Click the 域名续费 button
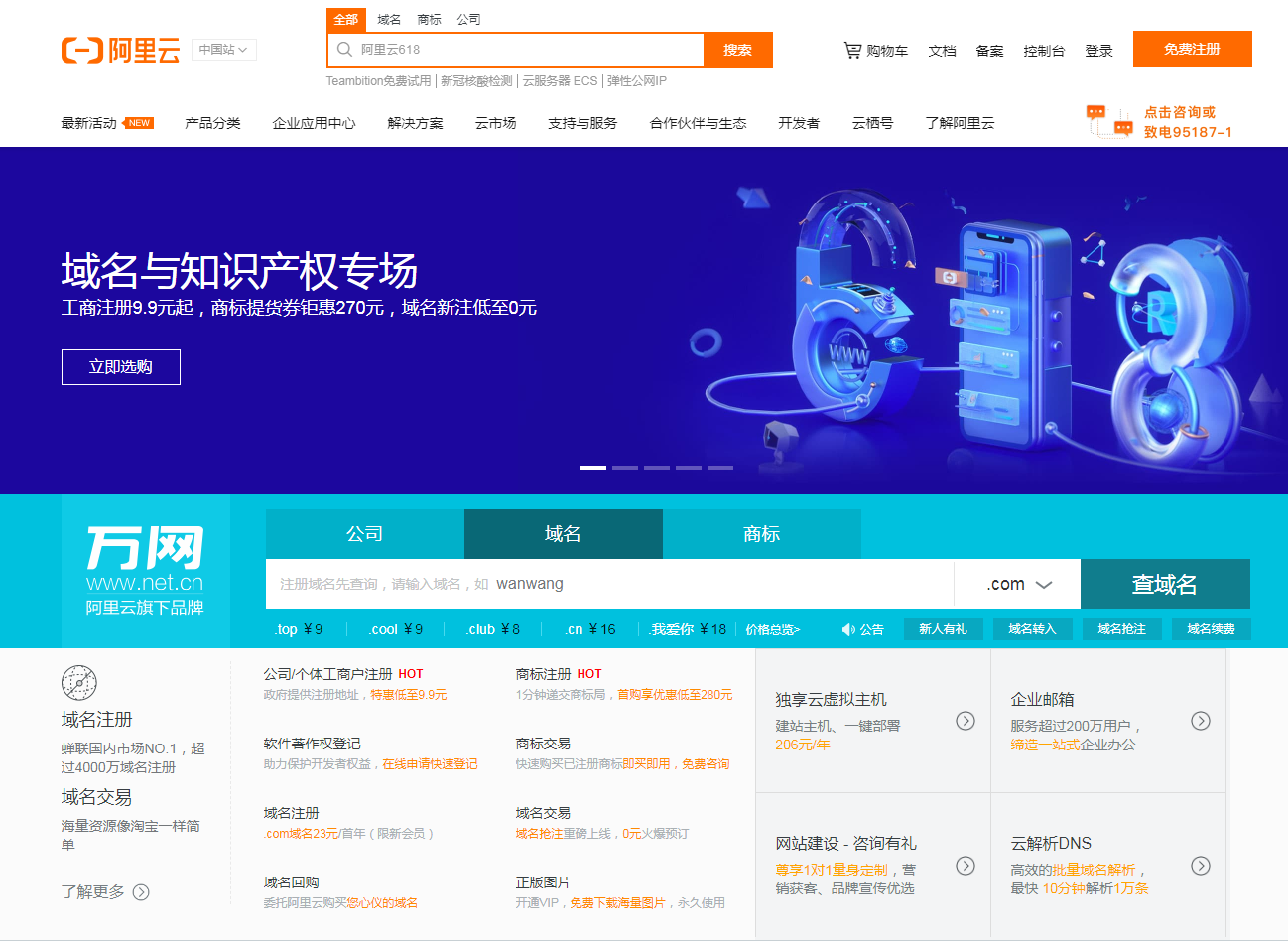Image resolution: width=1288 pixels, height=948 pixels. pos(1211,629)
